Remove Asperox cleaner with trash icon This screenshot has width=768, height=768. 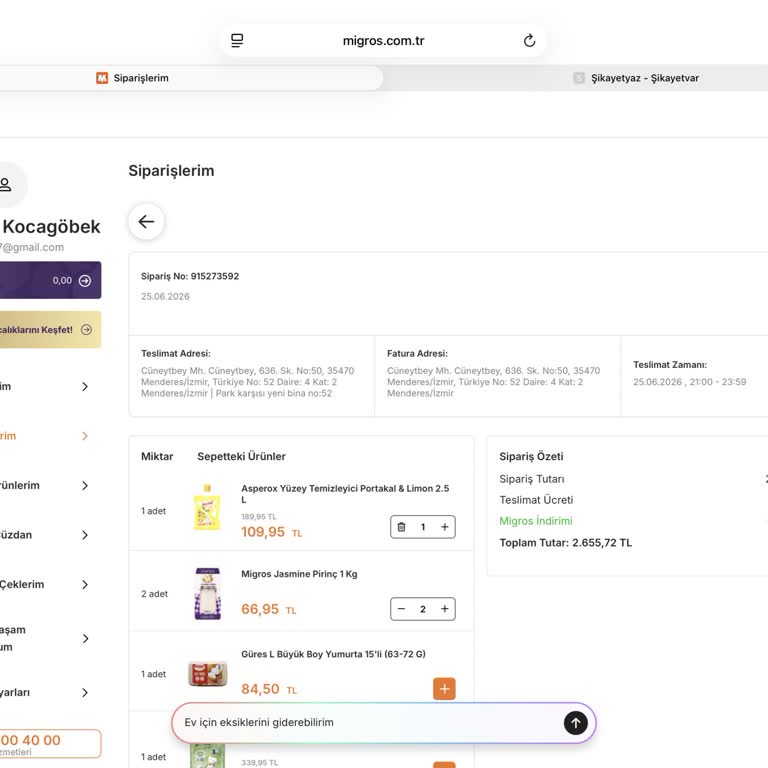pos(401,527)
